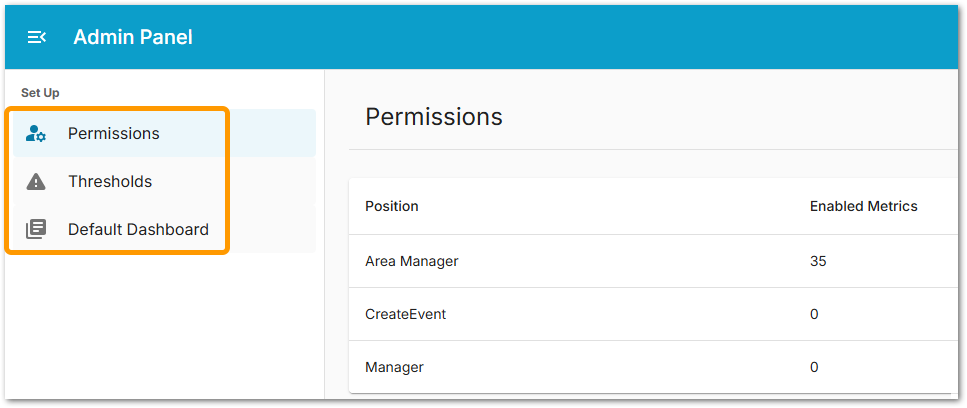Viewport: 967px width, 408px height.
Task: Click the Enabled Metrics column header
Action: (x=863, y=207)
